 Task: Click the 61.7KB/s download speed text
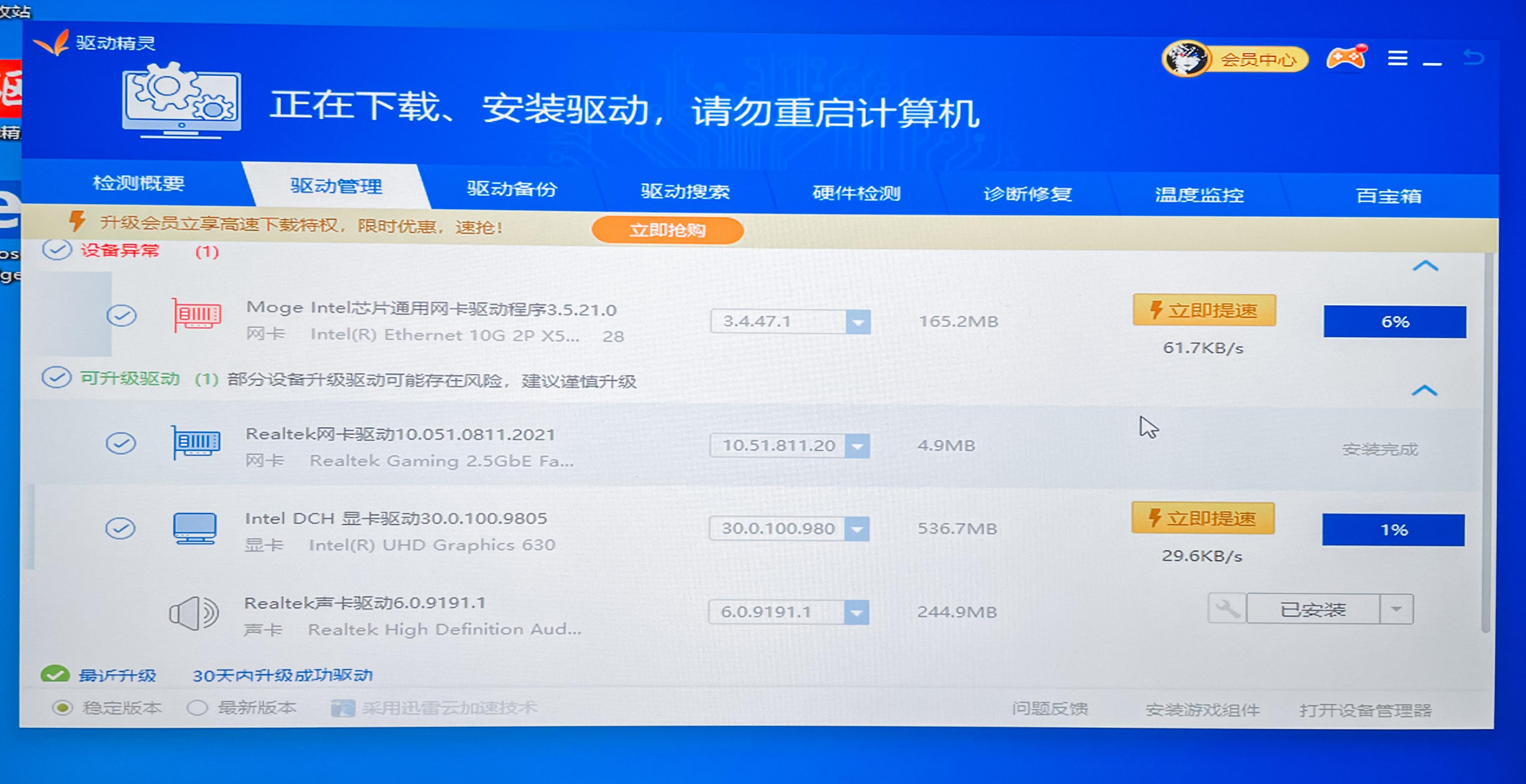click(1203, 348)
